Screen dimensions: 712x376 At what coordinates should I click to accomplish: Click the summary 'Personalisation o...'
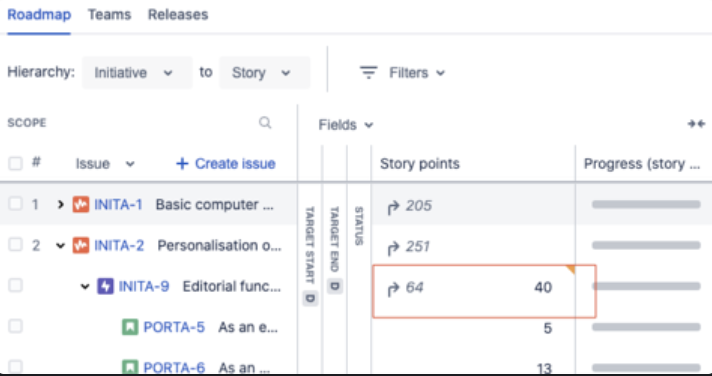pyautogui.click(x=219, y=246)
